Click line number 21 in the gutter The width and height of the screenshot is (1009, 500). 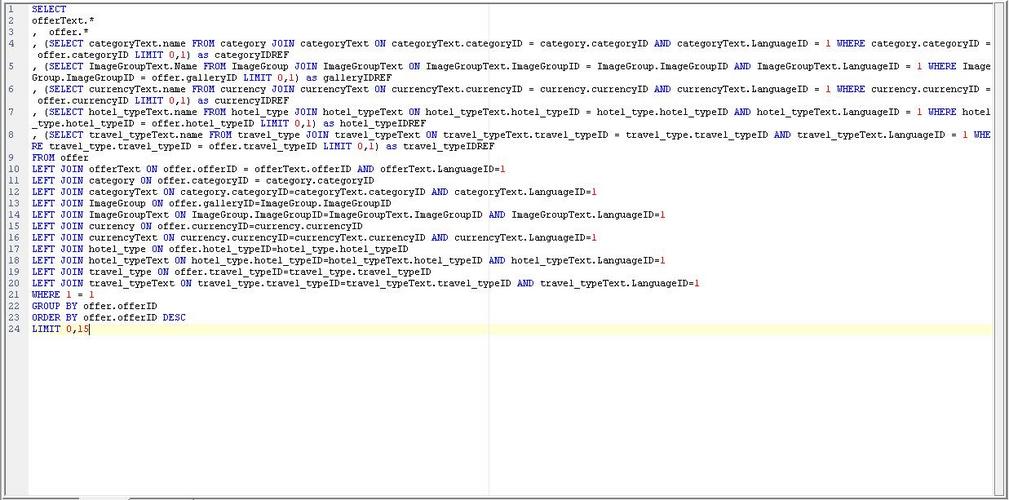pyautogui.click(x=13, y=295)
